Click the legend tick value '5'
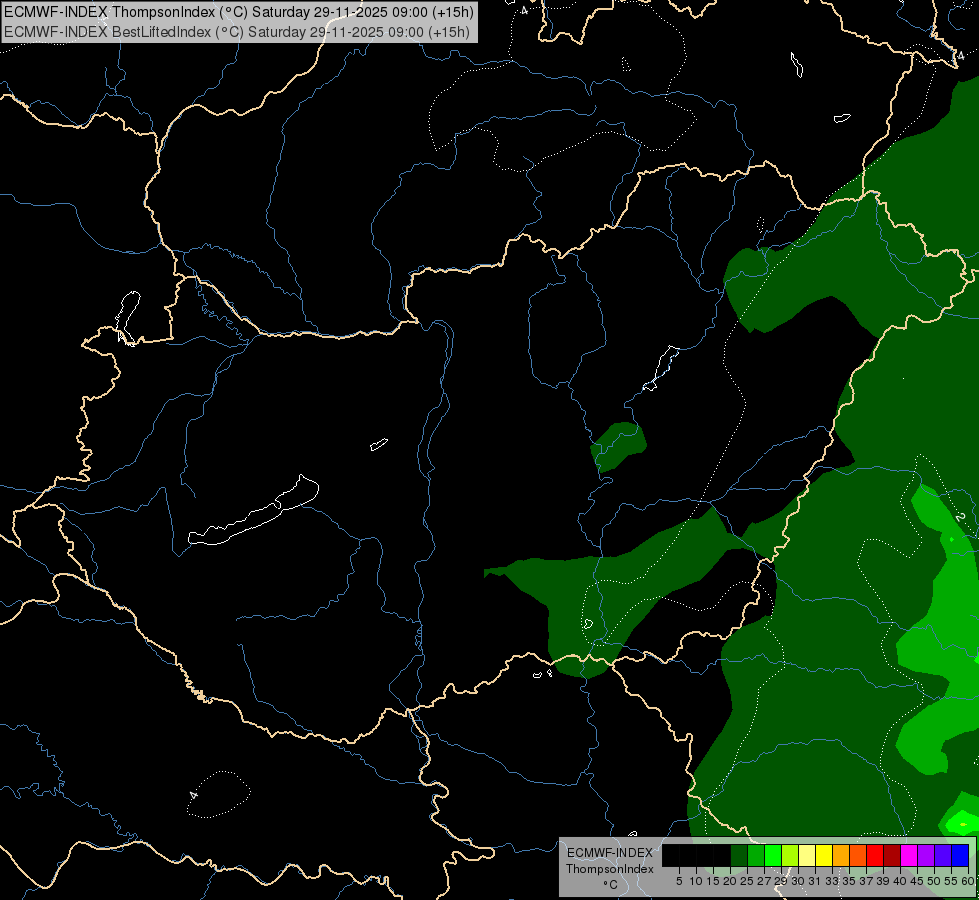This screenshot has width=979, height=900. [679, 881]
